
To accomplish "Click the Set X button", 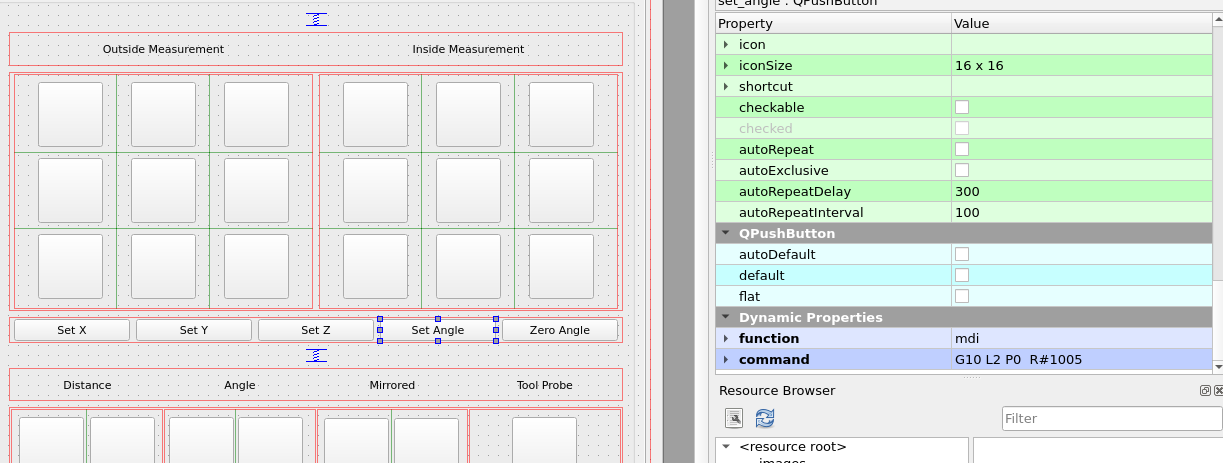I will point(72,330).
